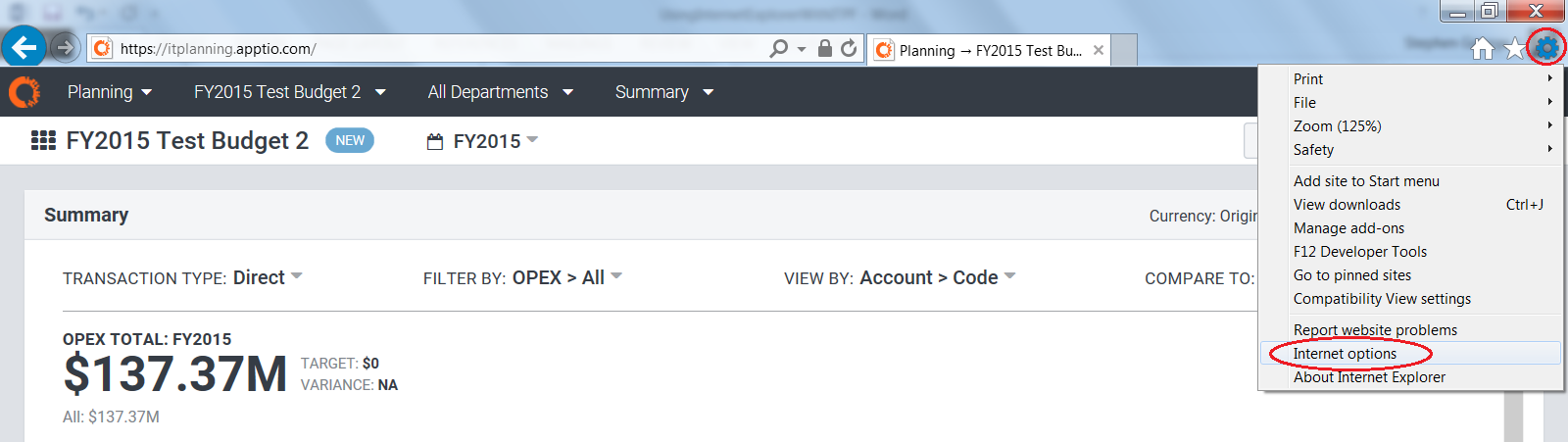Open the FY2015 year selector
Screen dimensions: 1568x442
pos(483,141)
